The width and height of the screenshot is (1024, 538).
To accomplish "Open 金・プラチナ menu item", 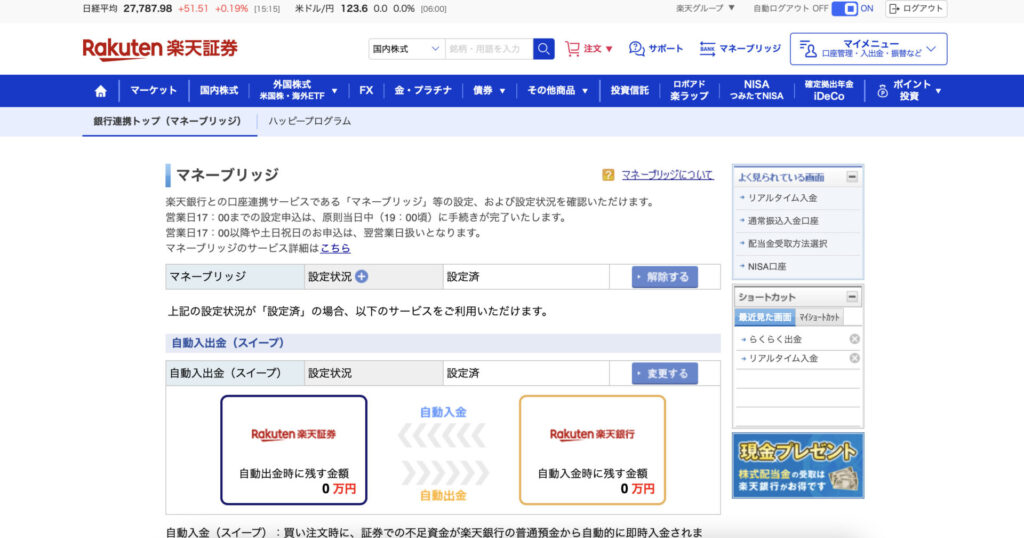I will (x=423, y=91).
